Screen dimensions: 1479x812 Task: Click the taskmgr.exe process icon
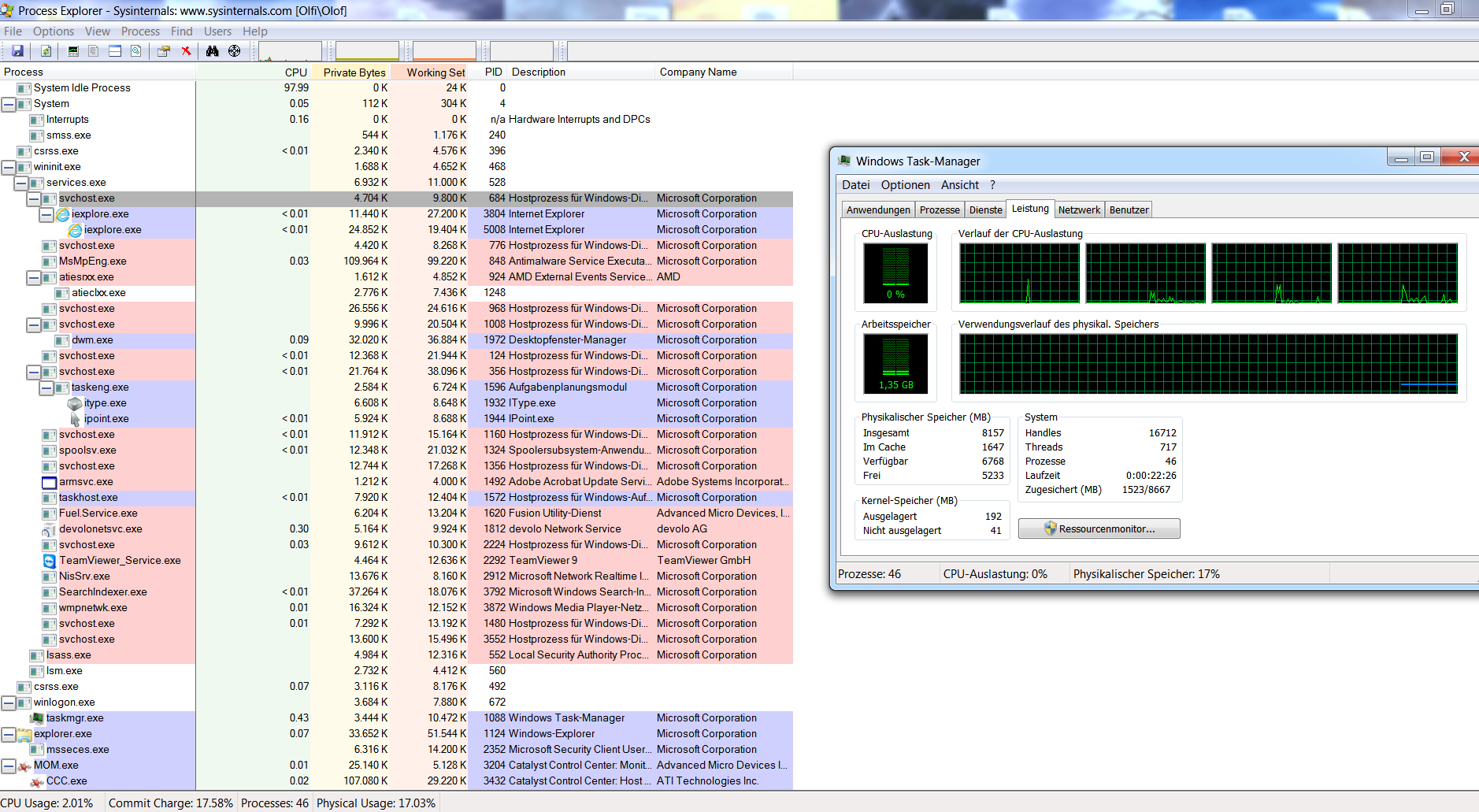37,718
